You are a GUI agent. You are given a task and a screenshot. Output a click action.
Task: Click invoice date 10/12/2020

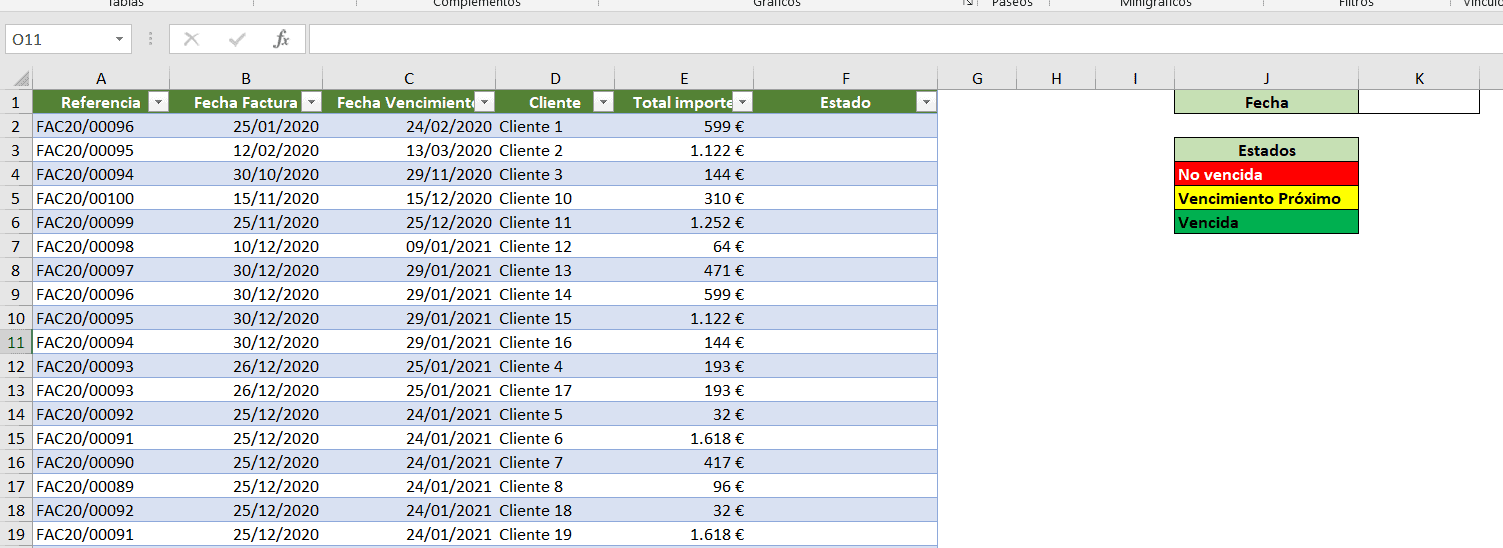pos(246,246)
